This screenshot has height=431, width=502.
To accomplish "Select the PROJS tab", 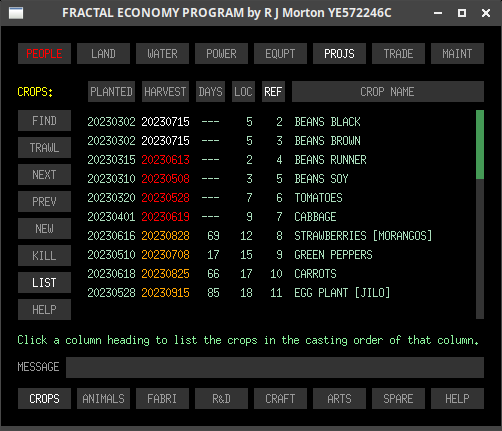I will (339, 53).
